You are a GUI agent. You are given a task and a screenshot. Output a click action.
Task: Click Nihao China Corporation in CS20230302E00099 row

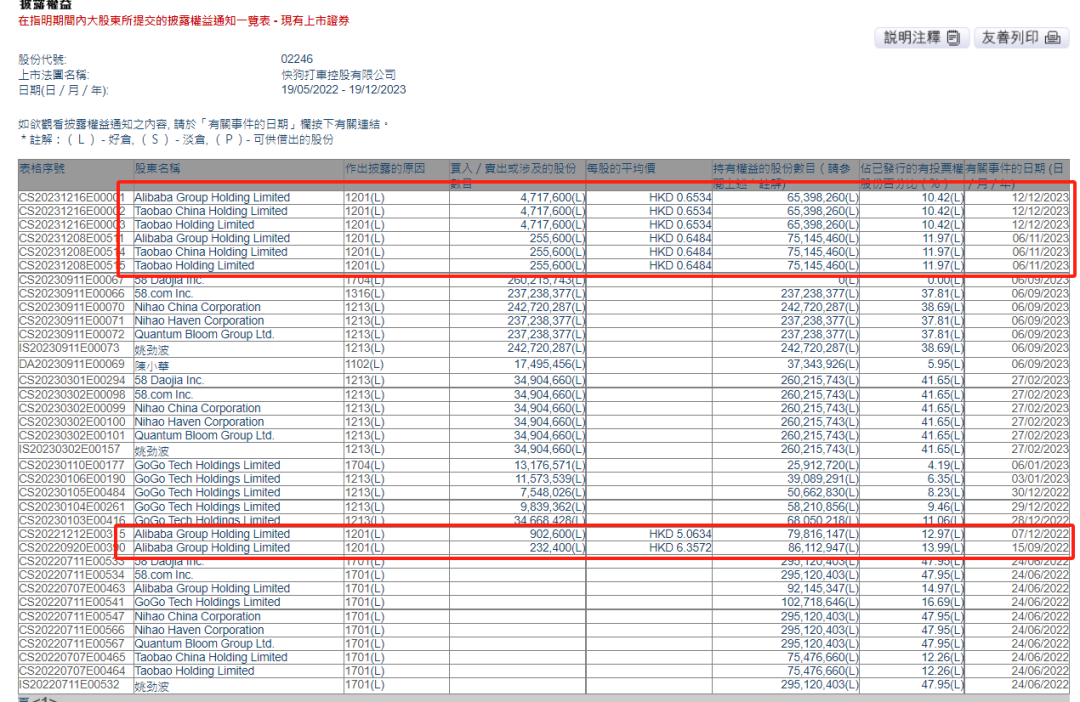tap(197, 409)
